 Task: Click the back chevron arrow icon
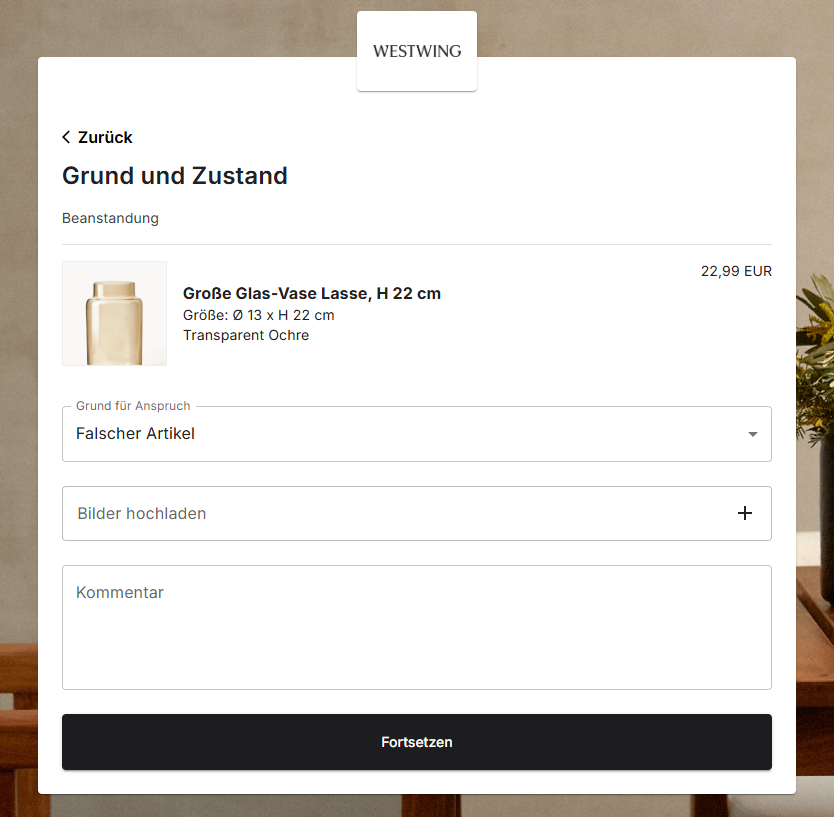66,137
